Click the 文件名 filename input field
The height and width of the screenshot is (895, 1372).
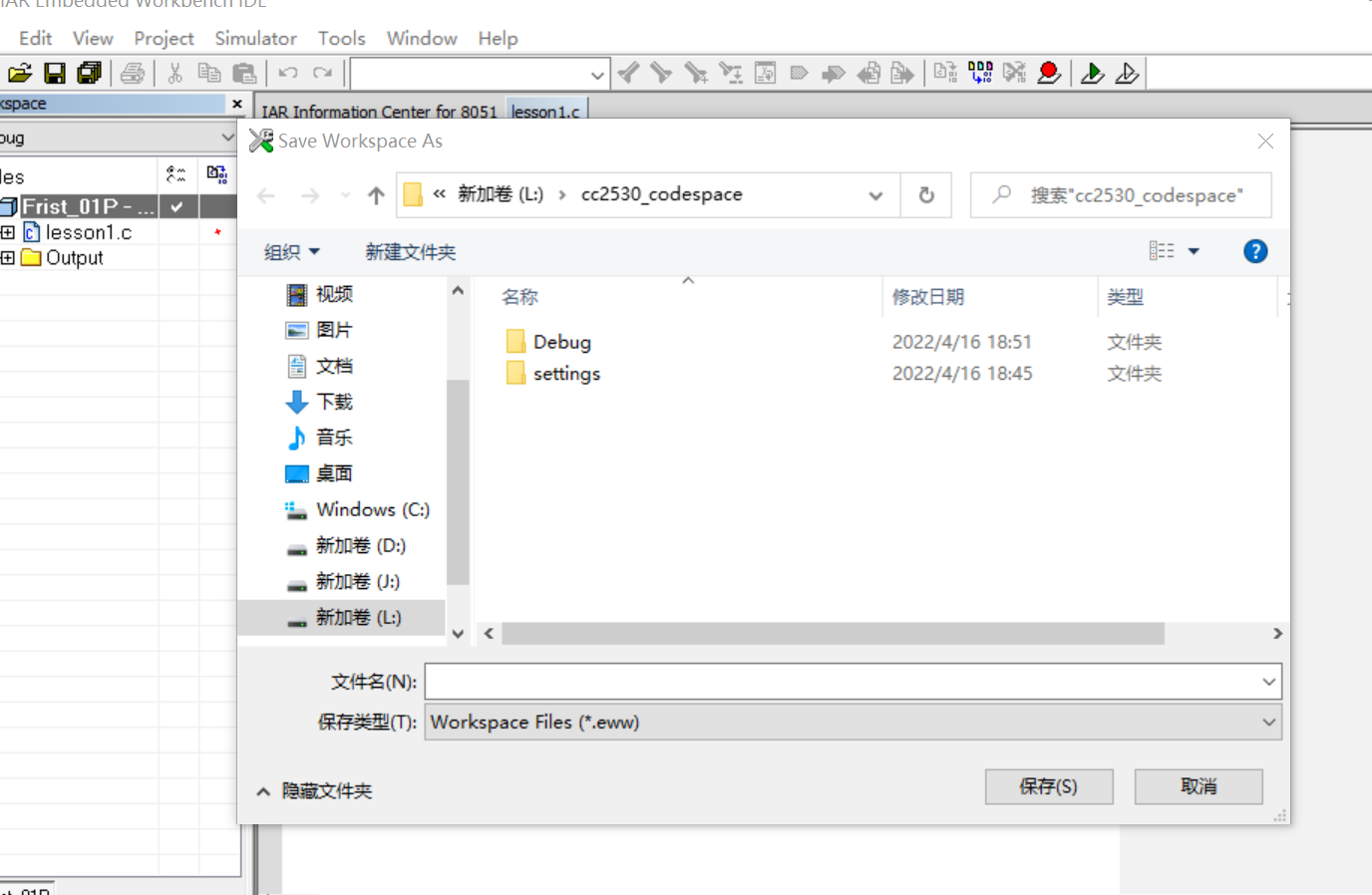click(x=843, y=682)
